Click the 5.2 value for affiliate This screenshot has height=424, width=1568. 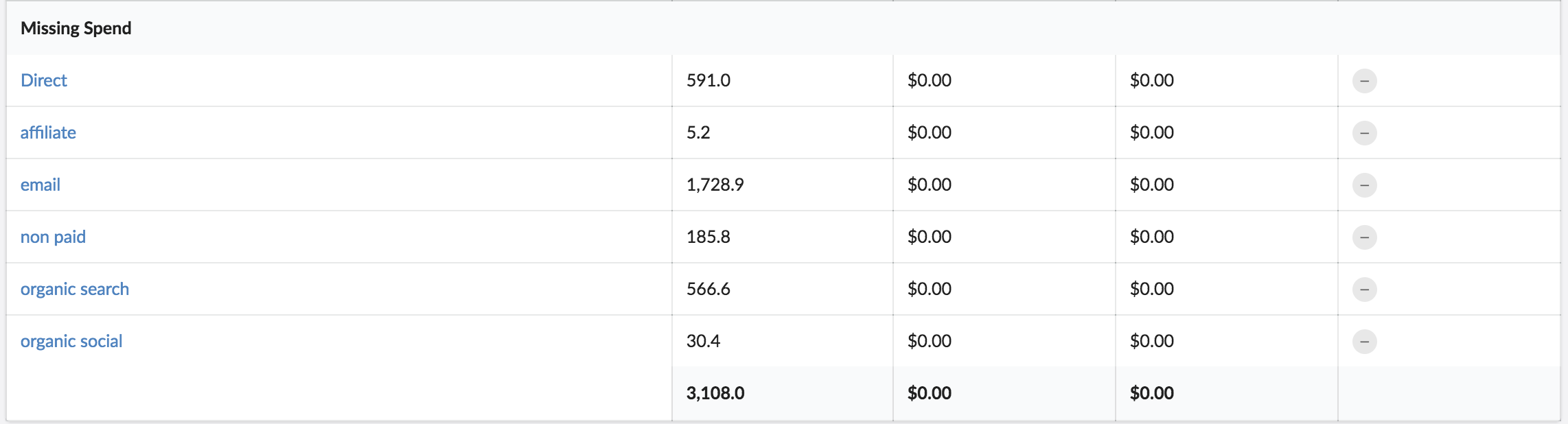[x=698, y=132]
